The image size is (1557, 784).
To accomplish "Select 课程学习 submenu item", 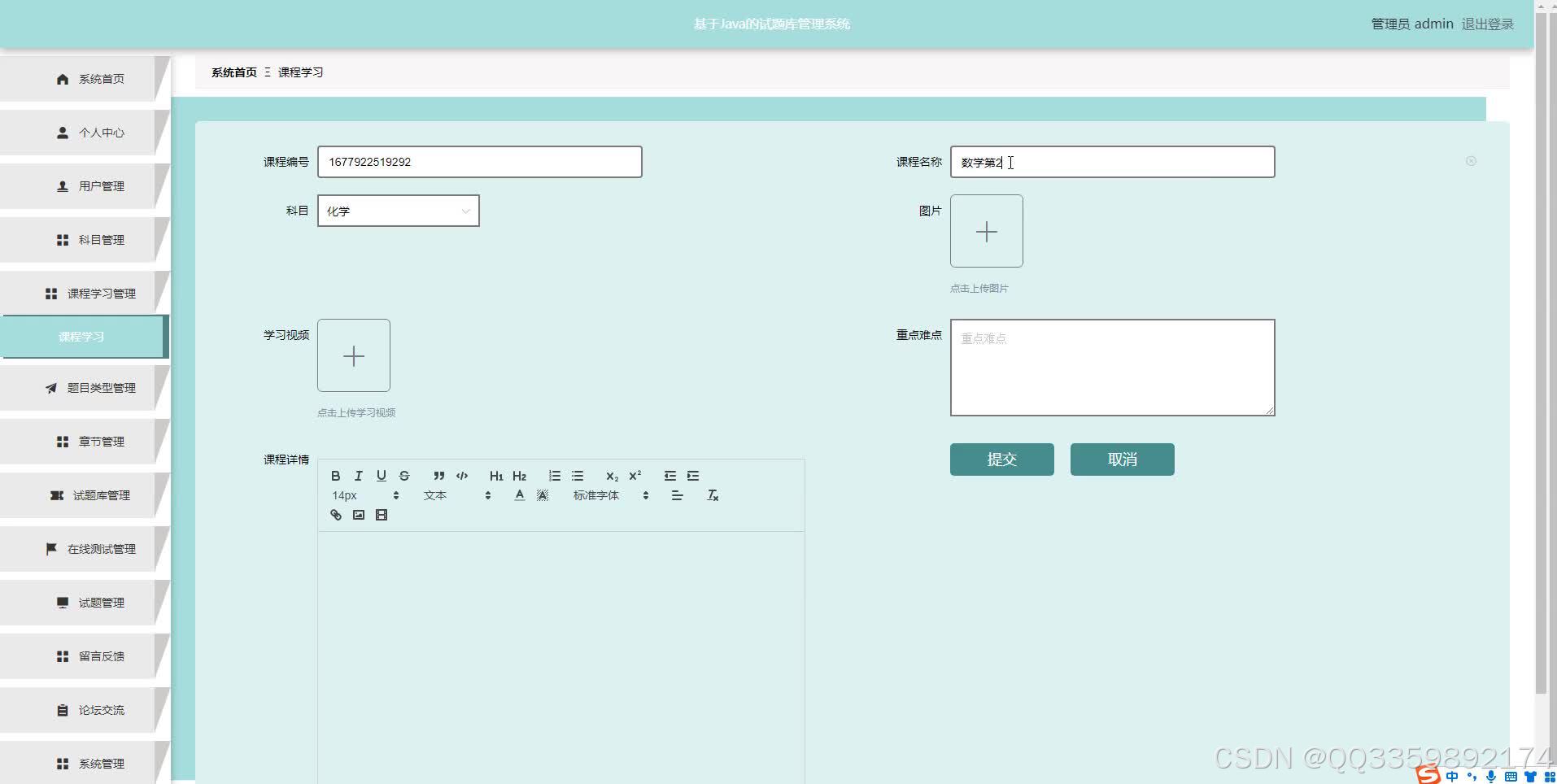I will 85,337.
